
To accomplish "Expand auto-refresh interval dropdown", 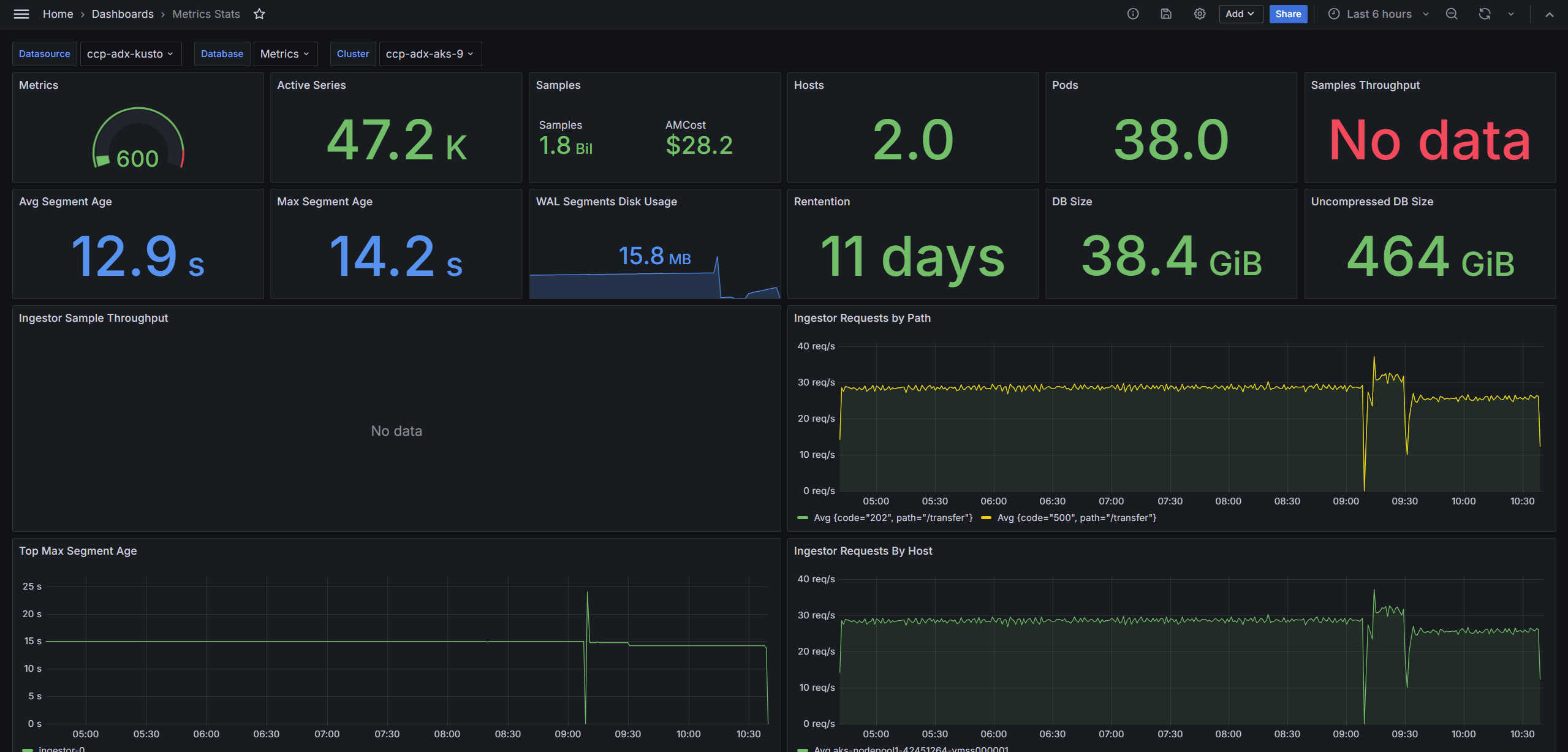I will coord(1511,14).
